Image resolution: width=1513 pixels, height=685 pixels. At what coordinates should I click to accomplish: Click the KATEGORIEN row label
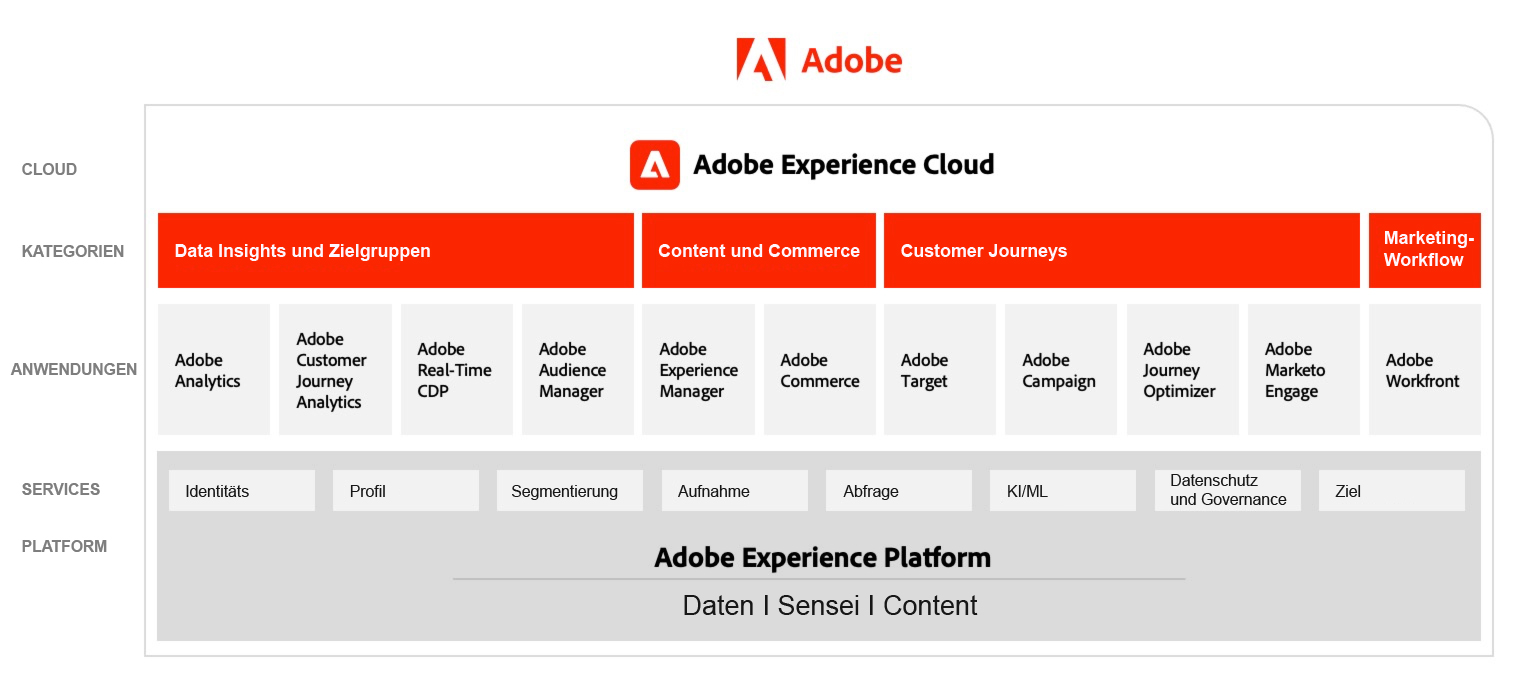(73, 252)
